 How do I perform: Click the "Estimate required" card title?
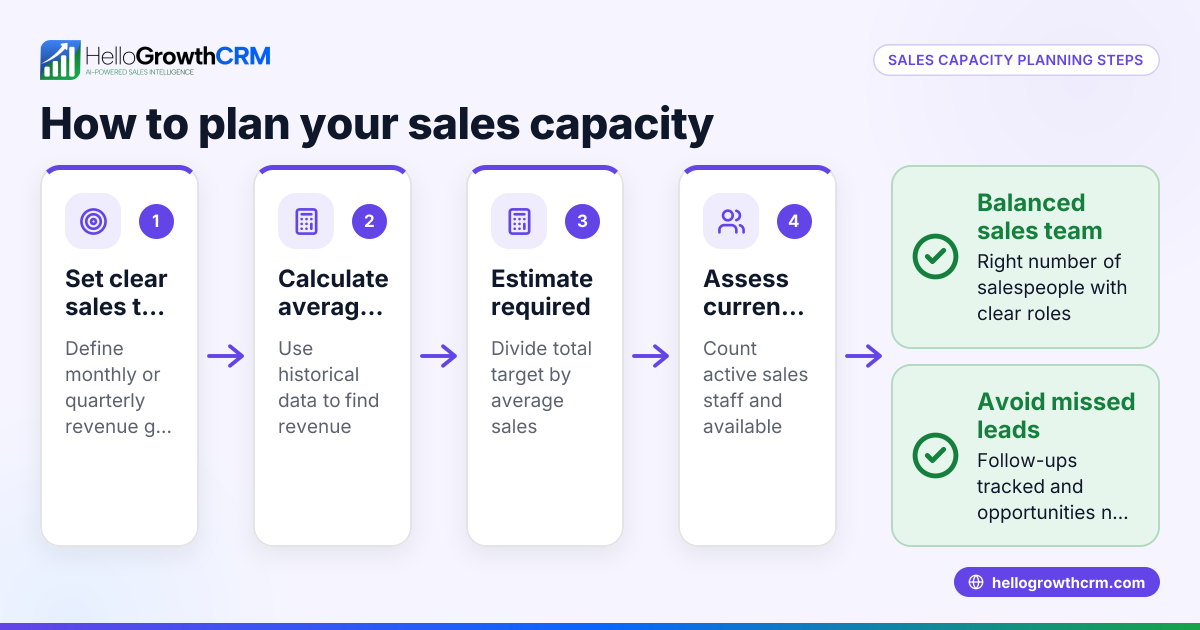click(x=542, y=293)
